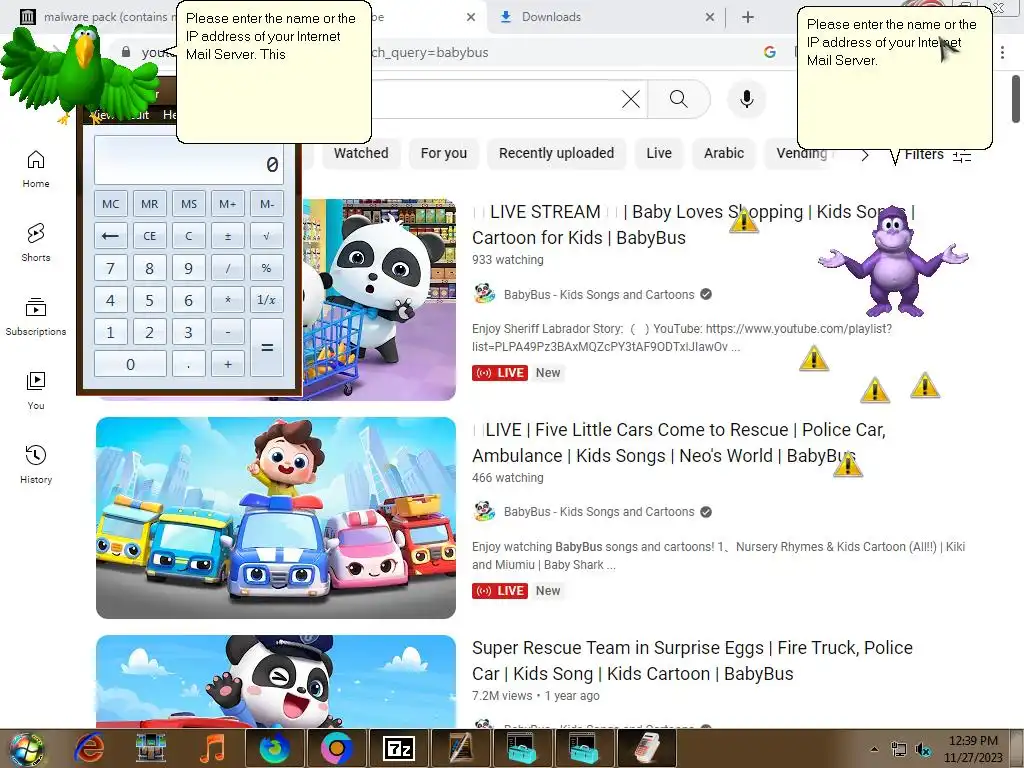
Task: Click the page vertical scrollbar thumb
Action: (x=1016, y=99)
